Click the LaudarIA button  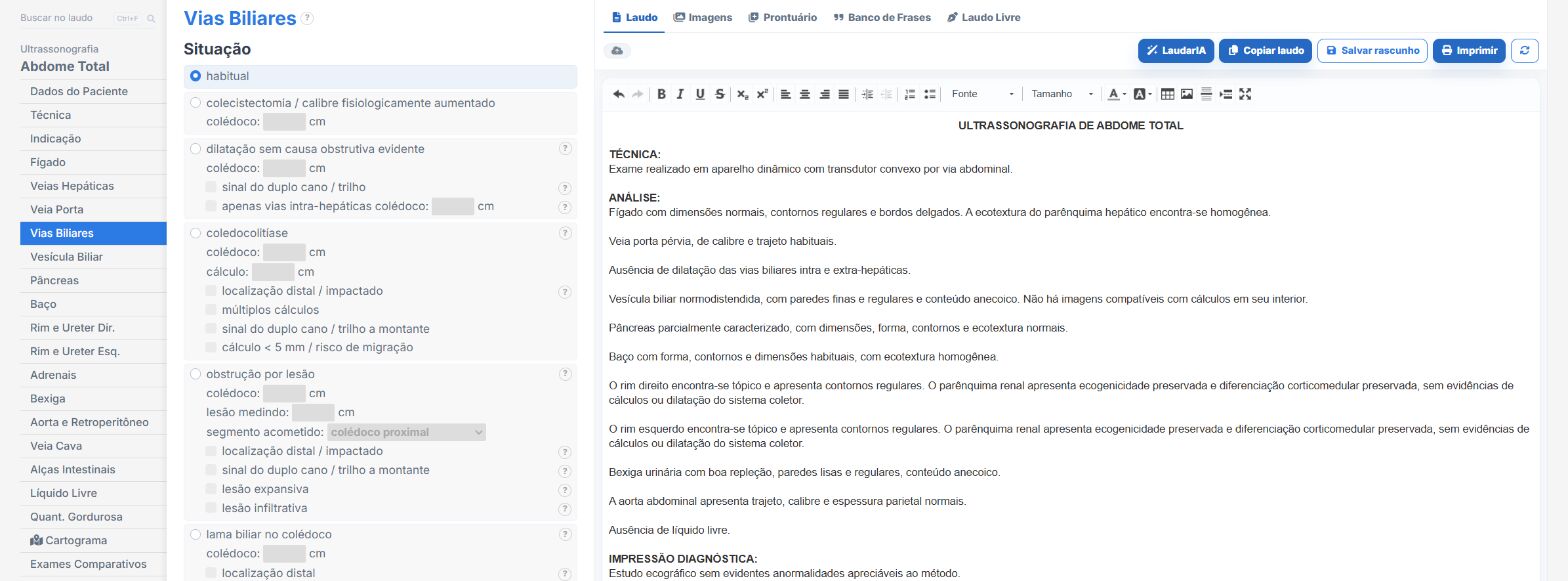coord(1176,50)
